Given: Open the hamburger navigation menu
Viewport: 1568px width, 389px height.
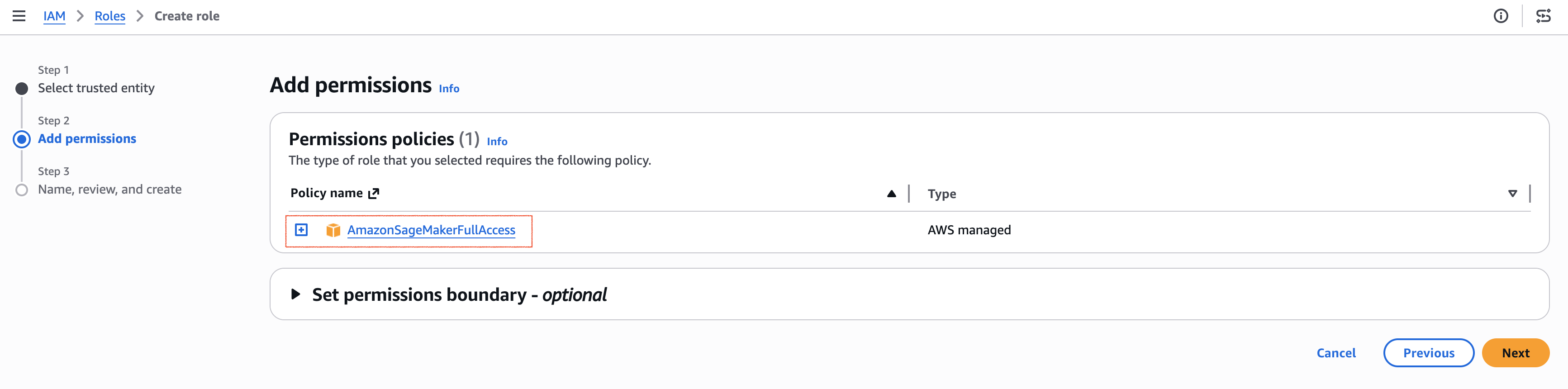Looking at the screenshot, I should 19,16.
